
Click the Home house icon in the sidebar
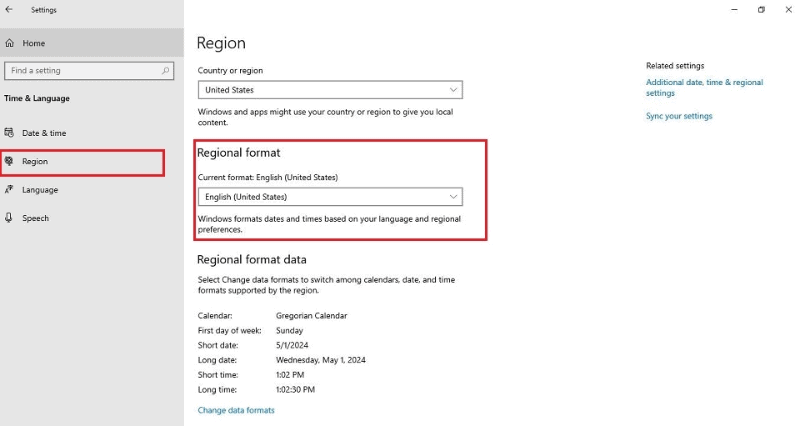click(x=10, y=43)
